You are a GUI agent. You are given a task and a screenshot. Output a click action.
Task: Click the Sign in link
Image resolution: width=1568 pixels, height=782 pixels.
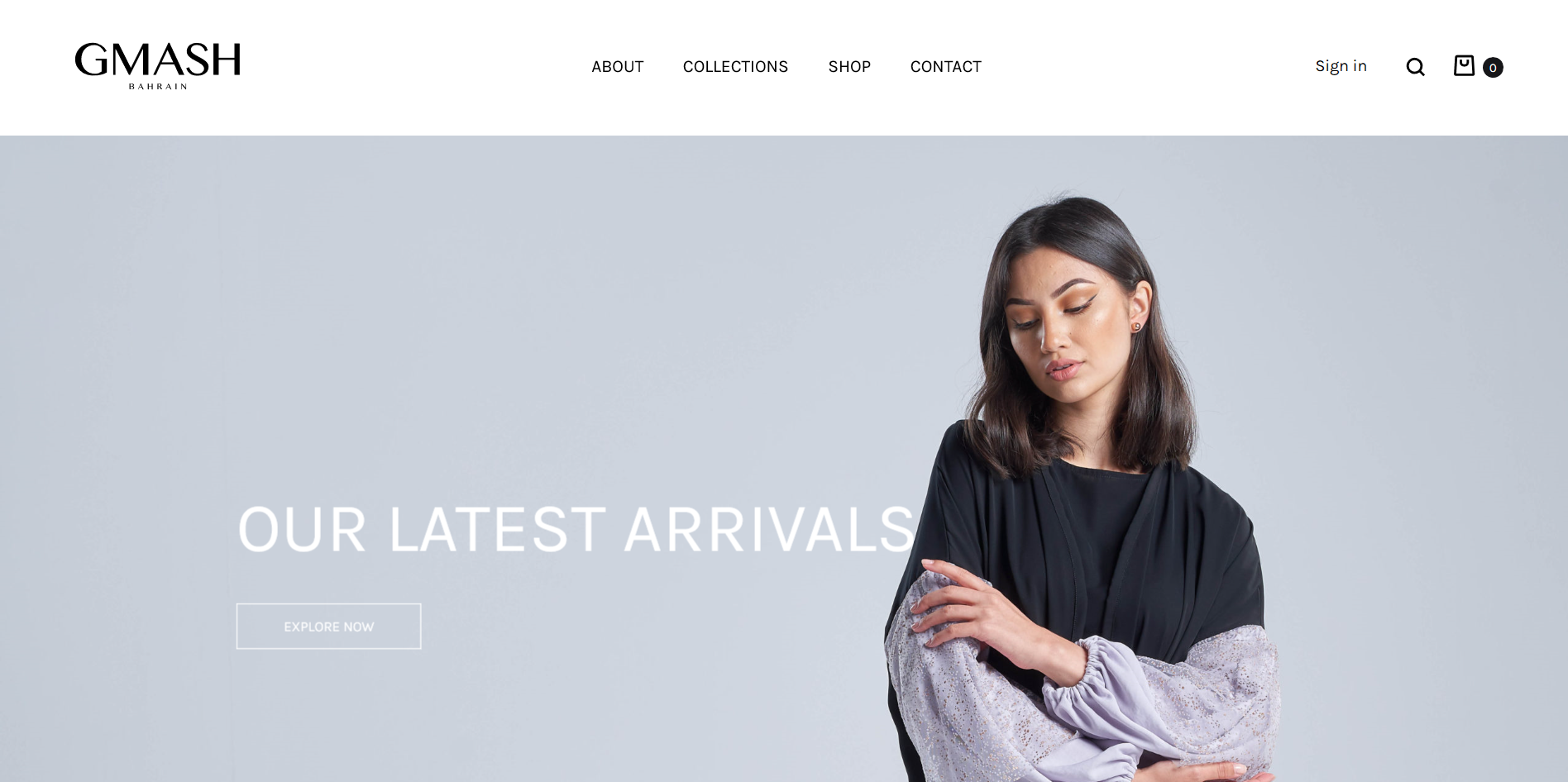(1341, 66)
